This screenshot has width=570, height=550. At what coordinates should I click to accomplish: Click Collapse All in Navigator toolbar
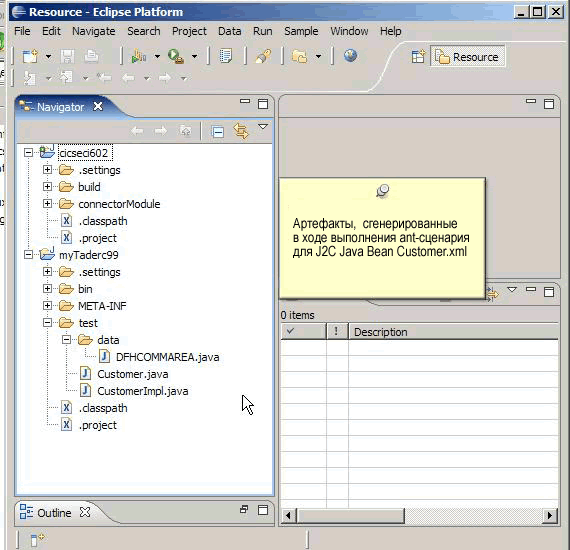[x=217, y=132]
